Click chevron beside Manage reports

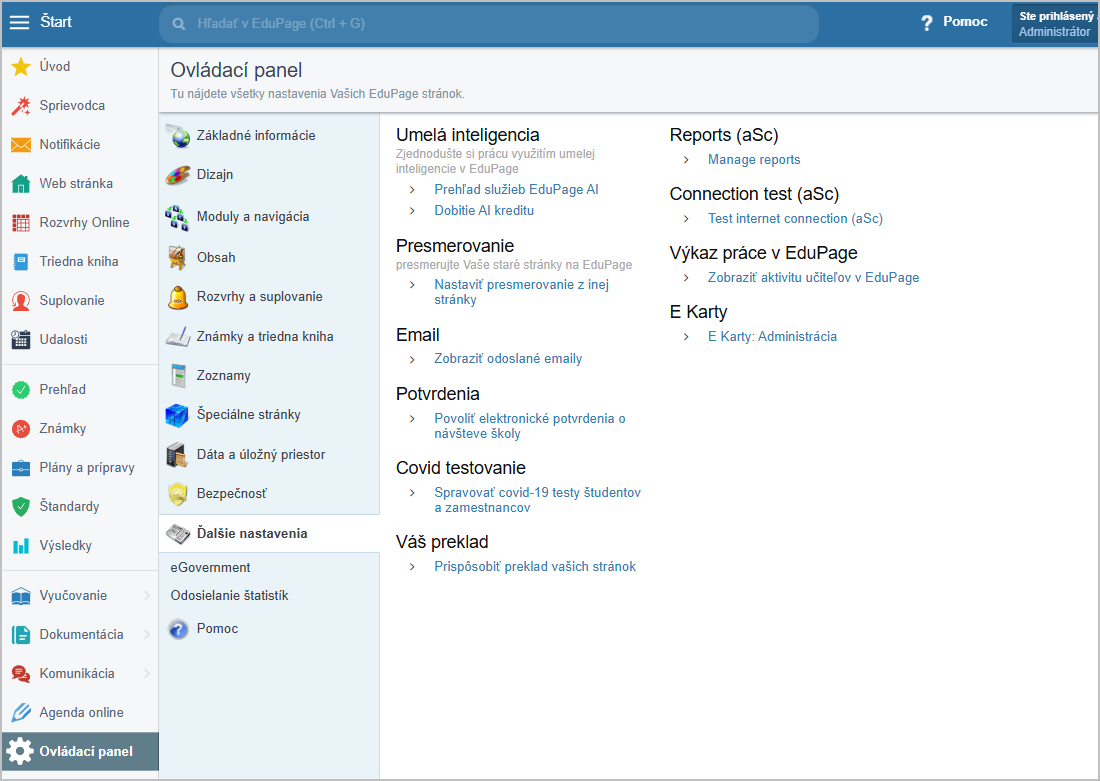[686, 160]
